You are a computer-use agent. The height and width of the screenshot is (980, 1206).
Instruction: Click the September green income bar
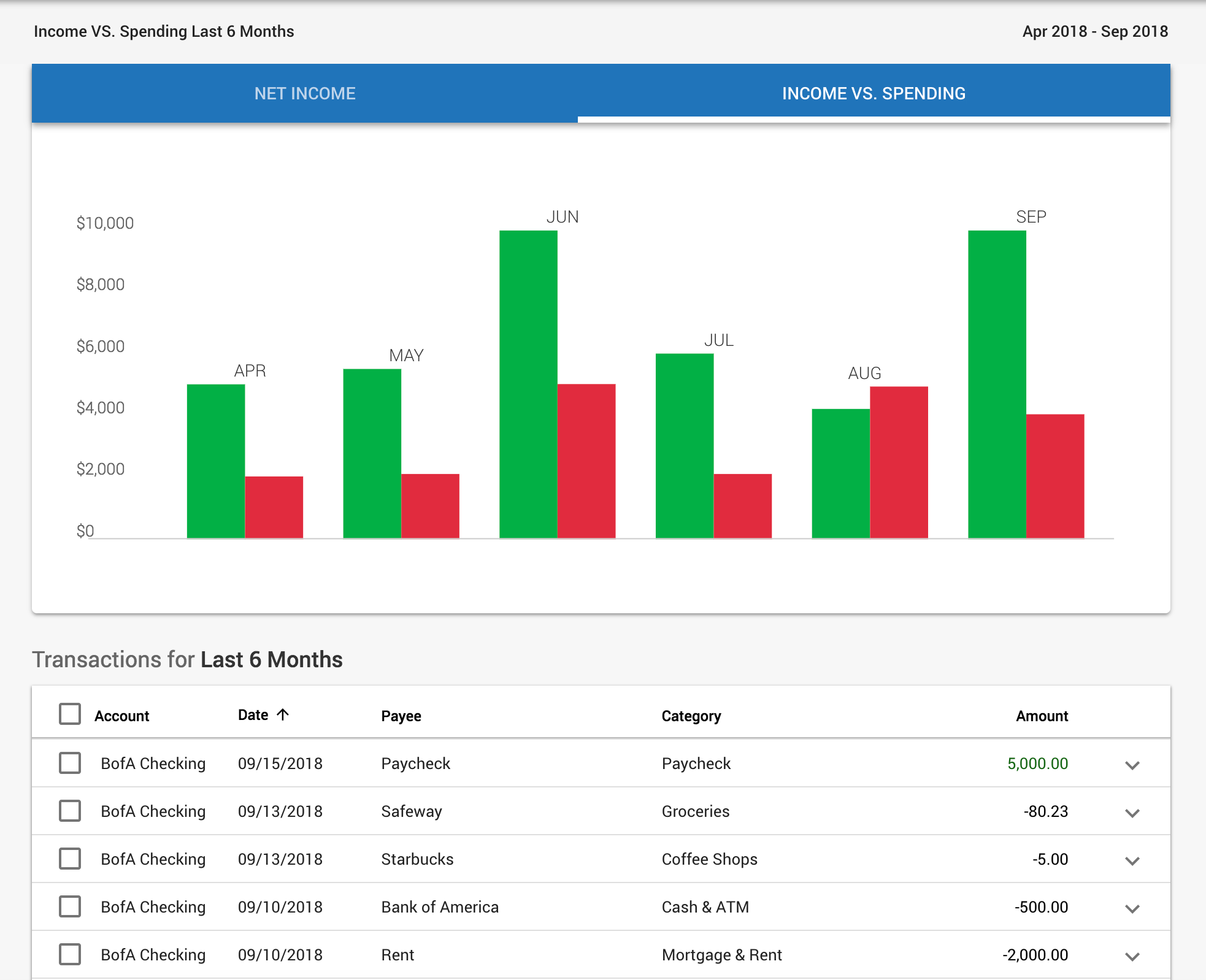(x=997, y=385)
